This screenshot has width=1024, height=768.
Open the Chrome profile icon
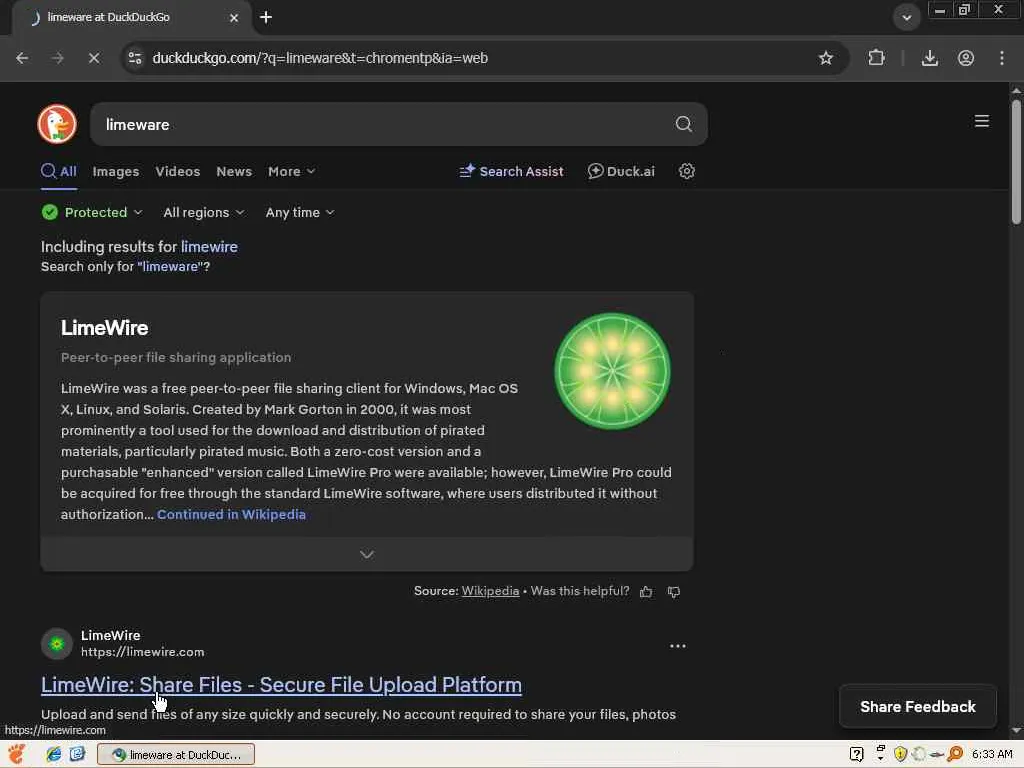tap(966, 58)
